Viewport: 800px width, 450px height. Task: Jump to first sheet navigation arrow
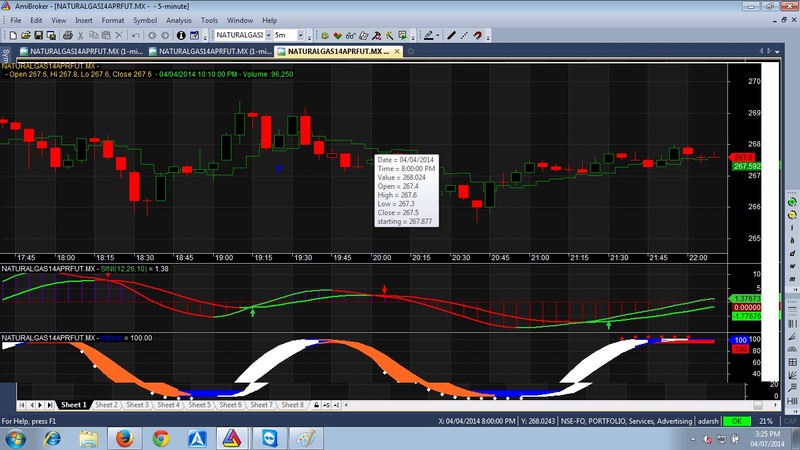click(22, 405)
